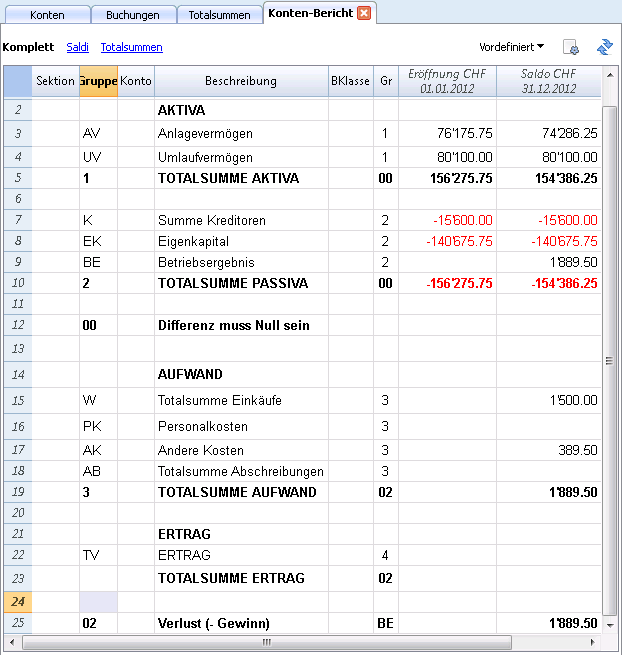Select the empty Gruppe cell in row 24

[x=99, y=602]
